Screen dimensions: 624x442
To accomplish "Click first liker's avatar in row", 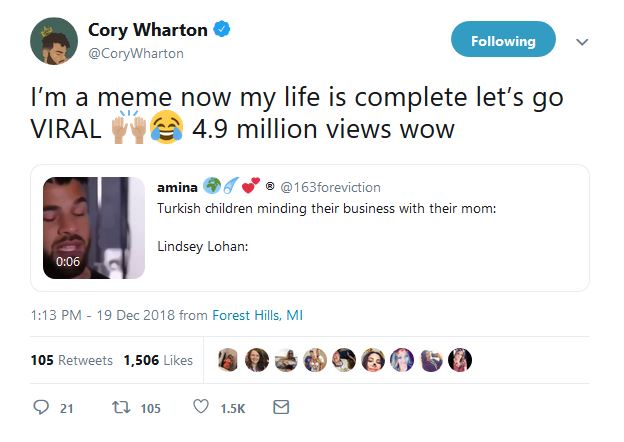I will (x=229, y=359).
